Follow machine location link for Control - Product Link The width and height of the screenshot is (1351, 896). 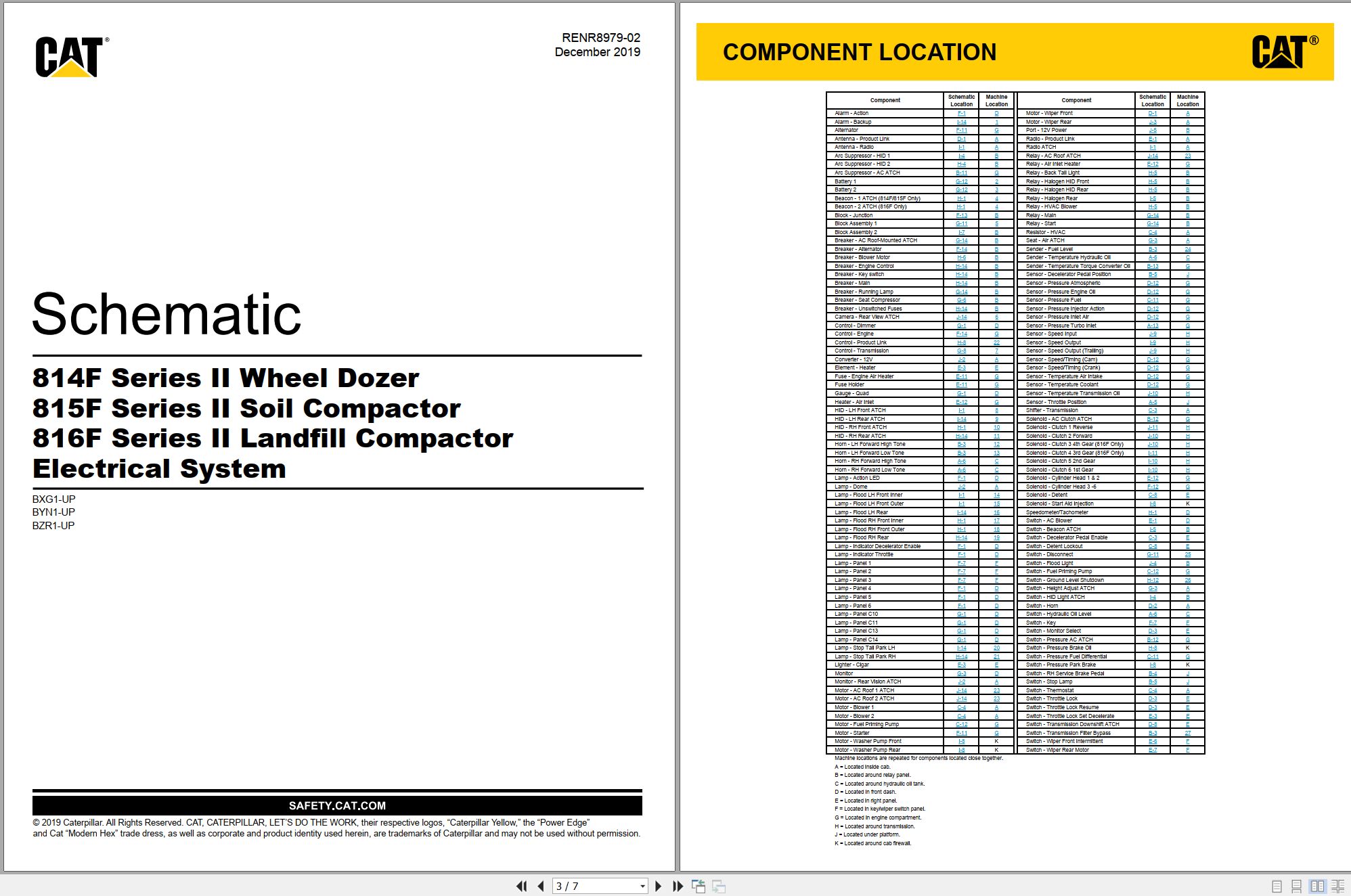pyautogui.click(x=996, y=342)
